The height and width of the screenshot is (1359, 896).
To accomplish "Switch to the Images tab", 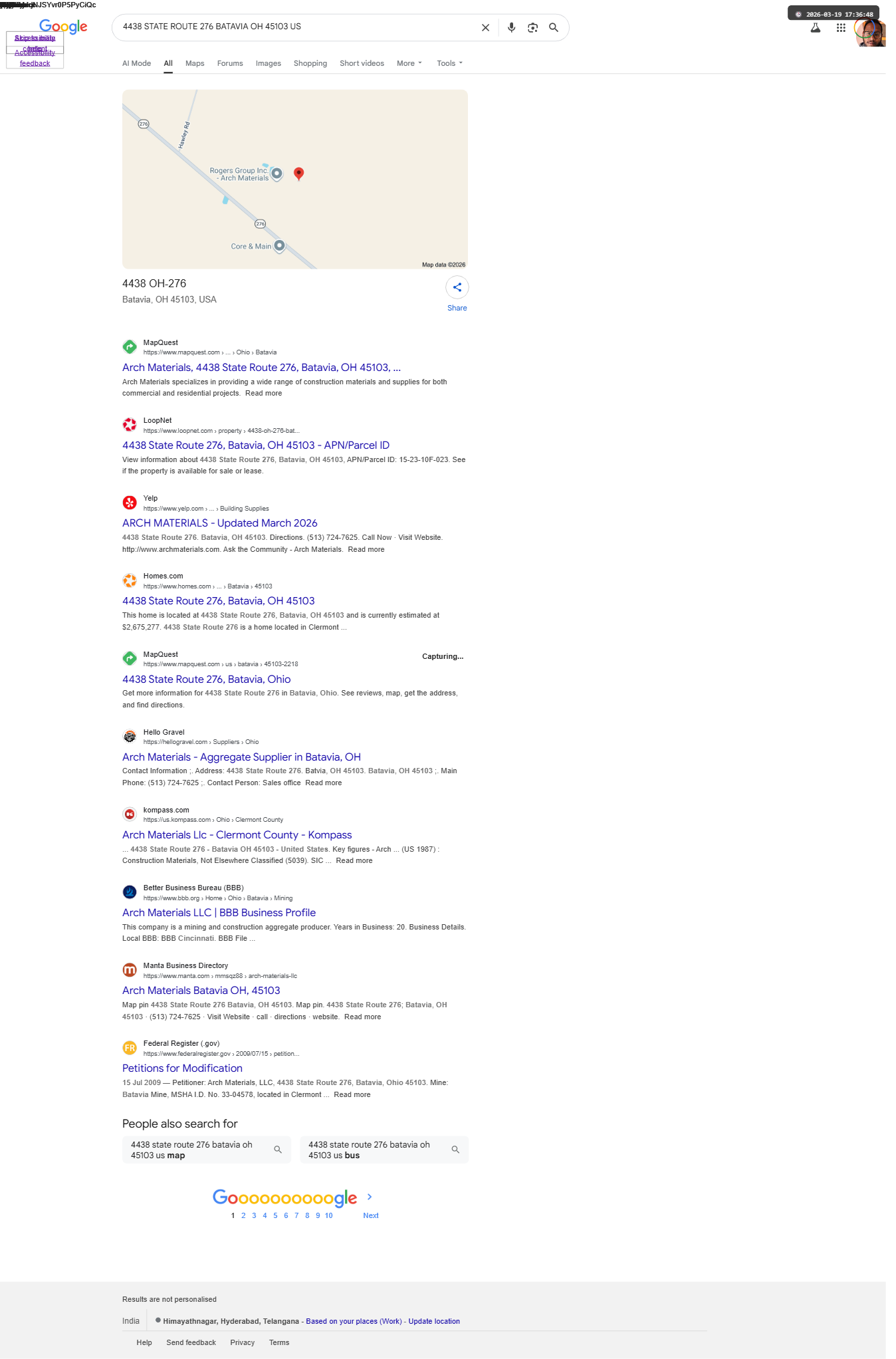I will [269, 63].
